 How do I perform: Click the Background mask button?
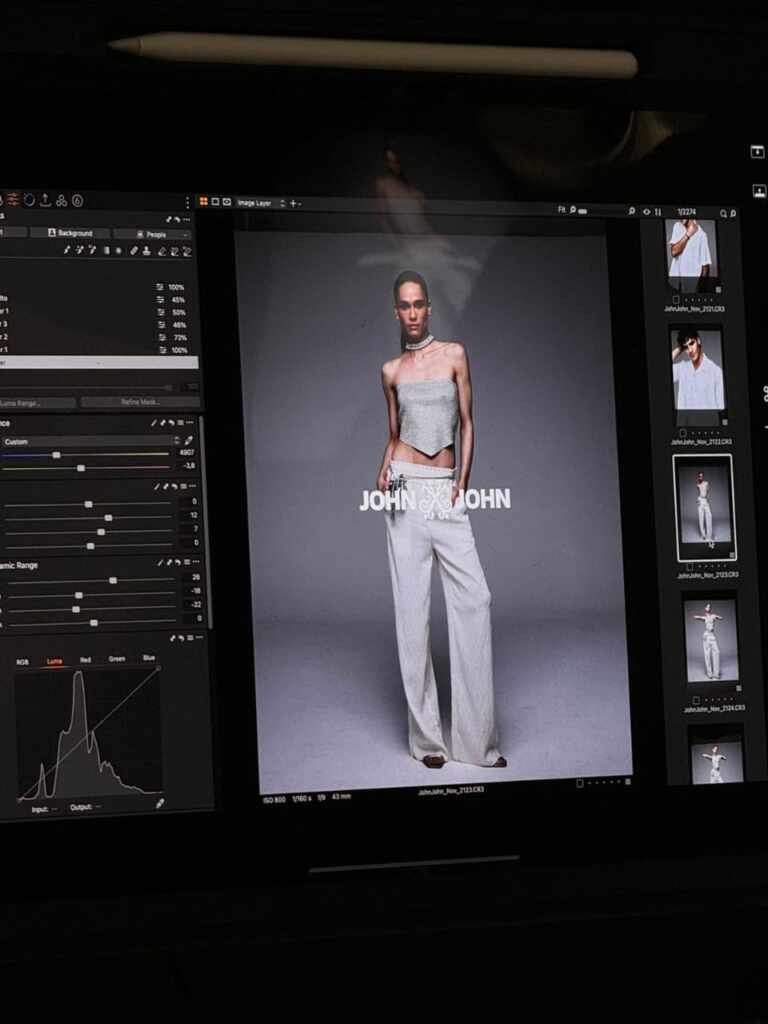coord(70,233)
